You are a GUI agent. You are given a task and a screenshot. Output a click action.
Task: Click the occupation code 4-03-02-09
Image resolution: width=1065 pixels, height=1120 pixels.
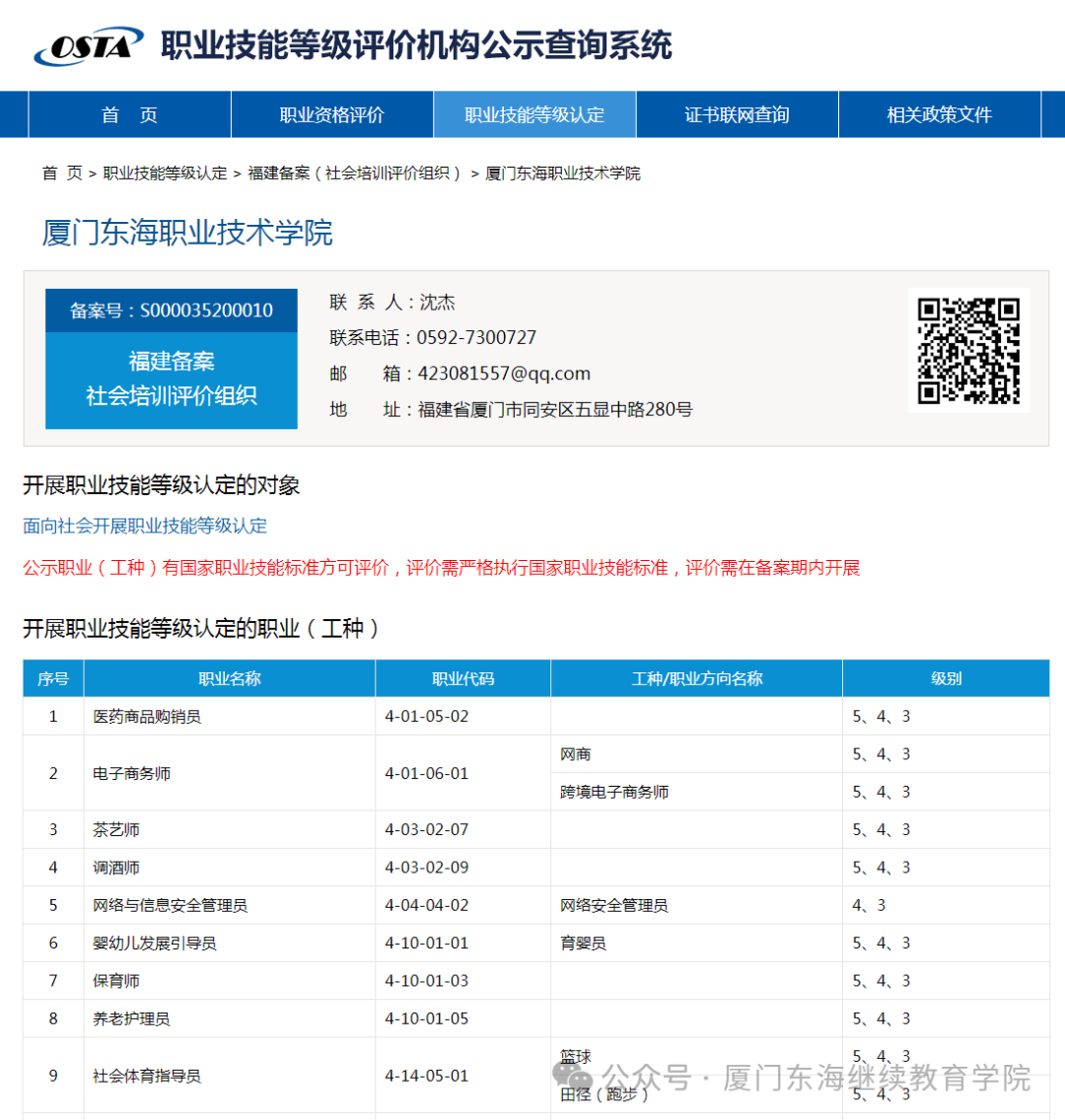pos(426,868)
